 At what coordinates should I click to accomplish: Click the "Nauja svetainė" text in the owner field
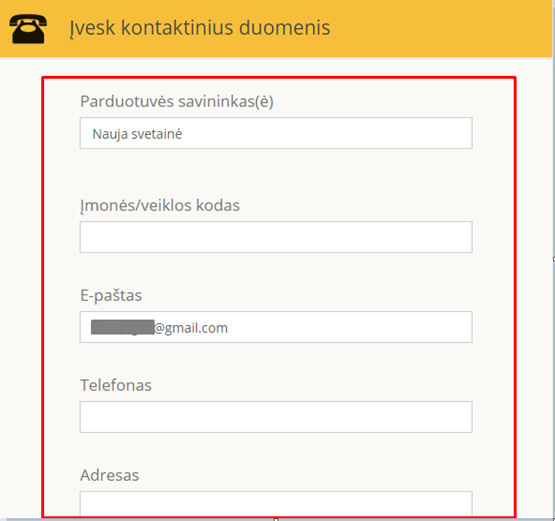click(x=137, y=134)
